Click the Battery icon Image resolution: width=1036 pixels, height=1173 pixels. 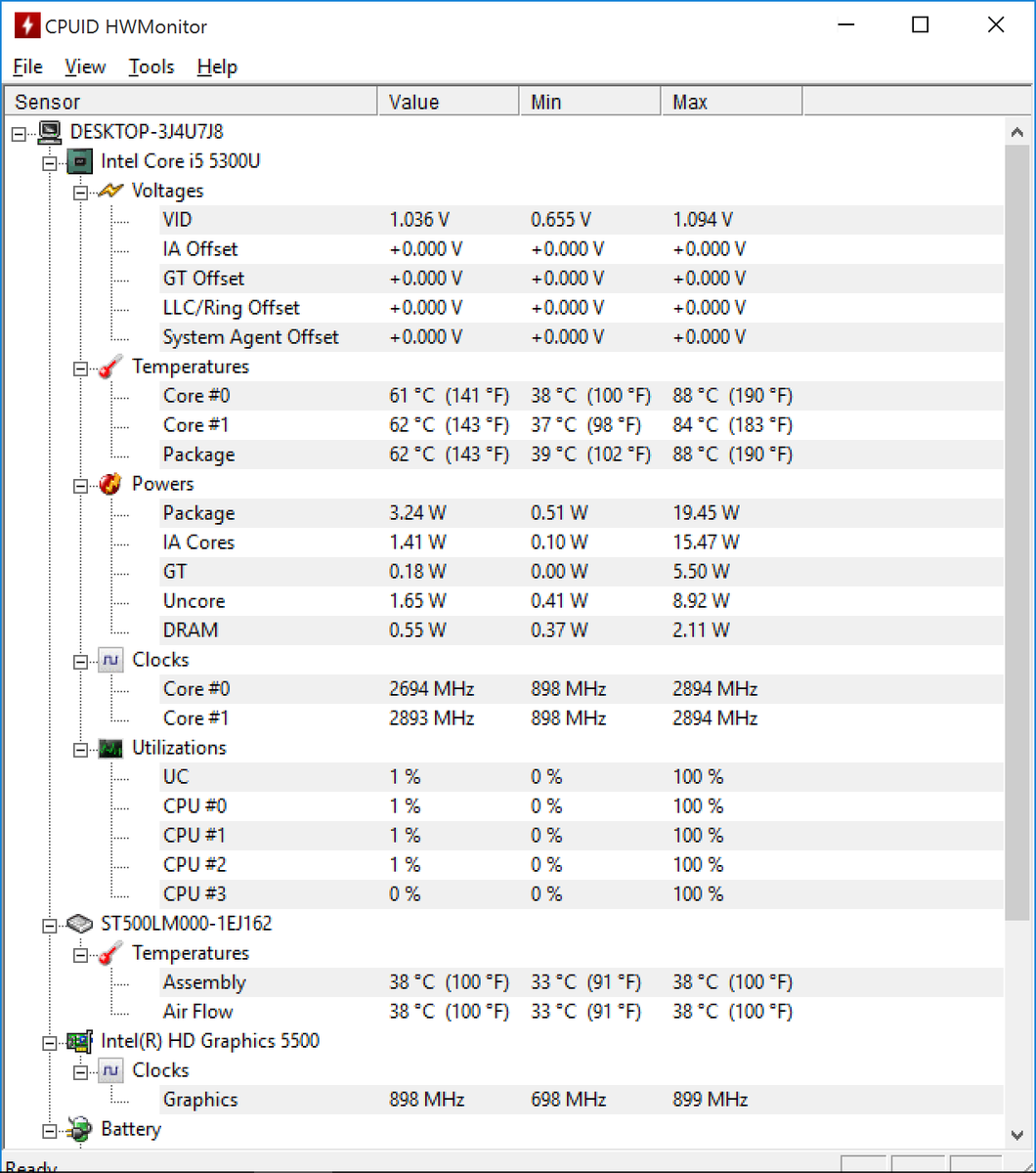(x=80, y=1130)
